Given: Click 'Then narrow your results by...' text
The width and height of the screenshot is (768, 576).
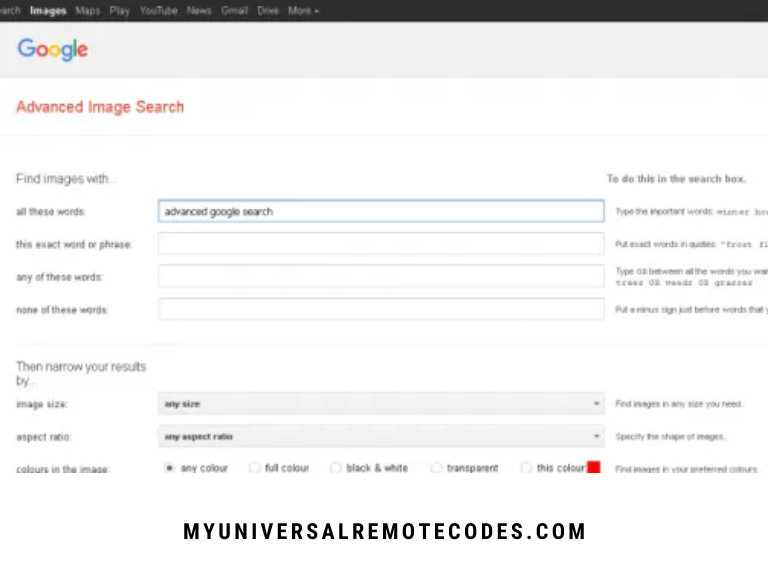Looking at the screenshot, I should coord(81,373).
